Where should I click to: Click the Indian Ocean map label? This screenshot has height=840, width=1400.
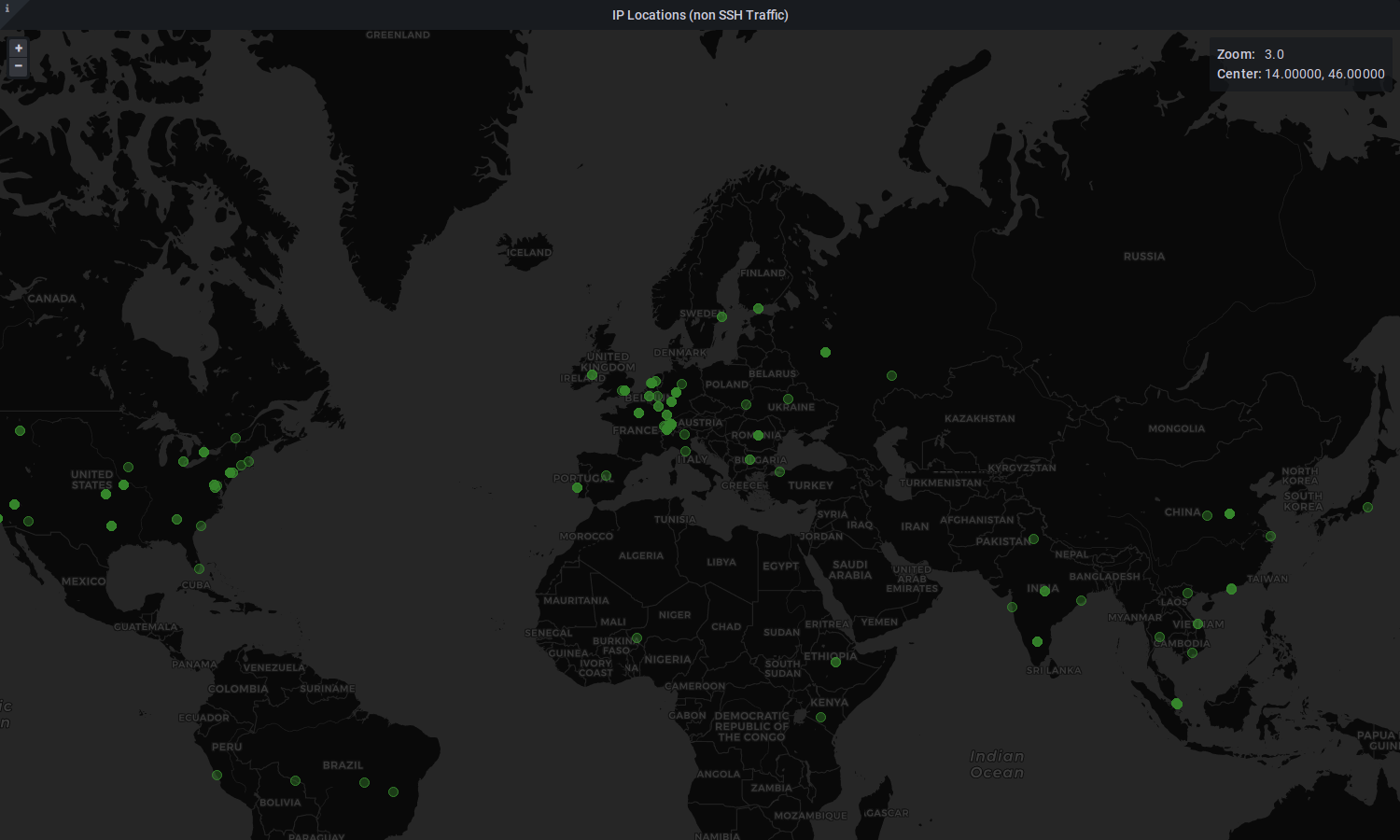click(997, 764)
